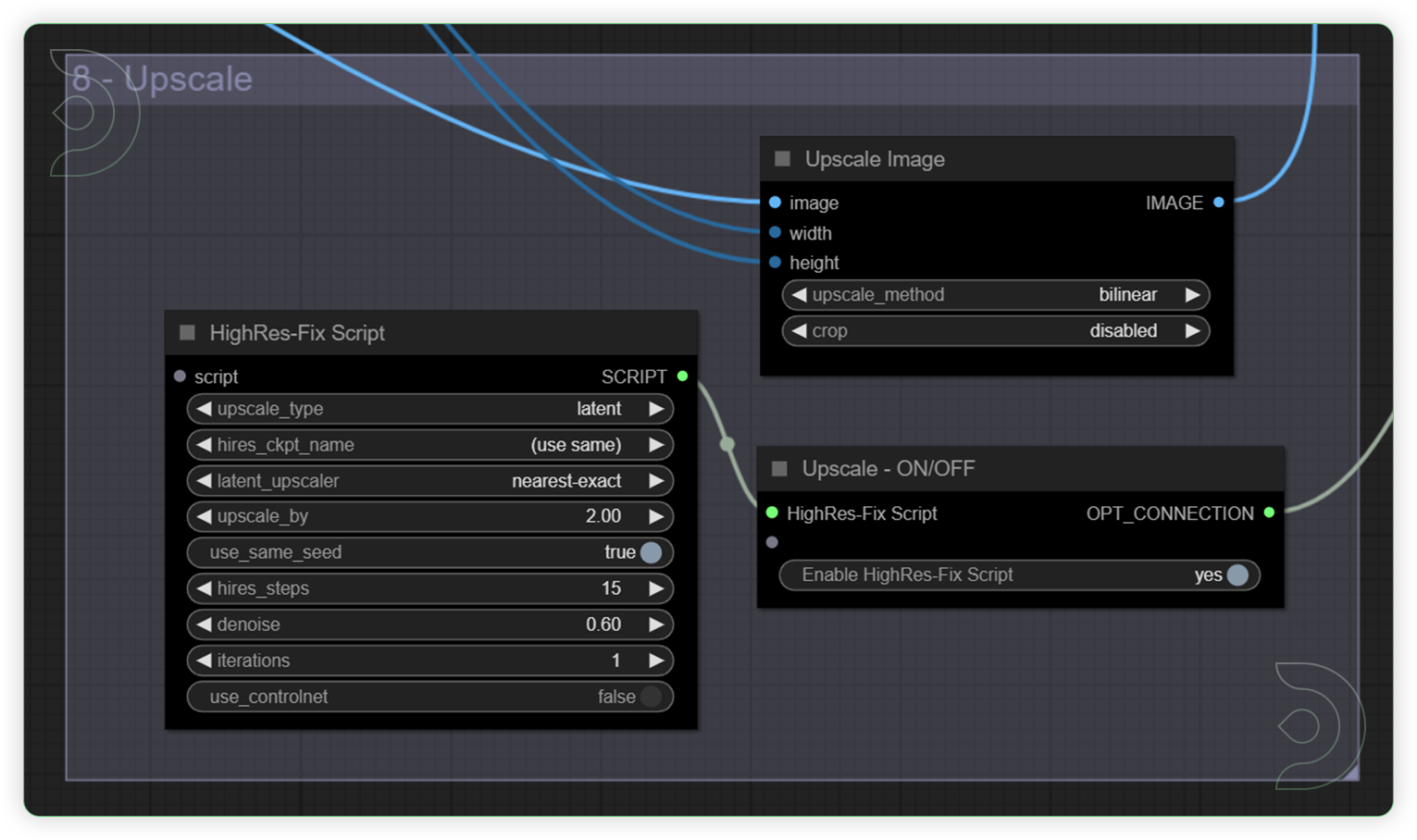
Task: Select next upscale_type with right arrow
Action: click(x=656, y=408)
